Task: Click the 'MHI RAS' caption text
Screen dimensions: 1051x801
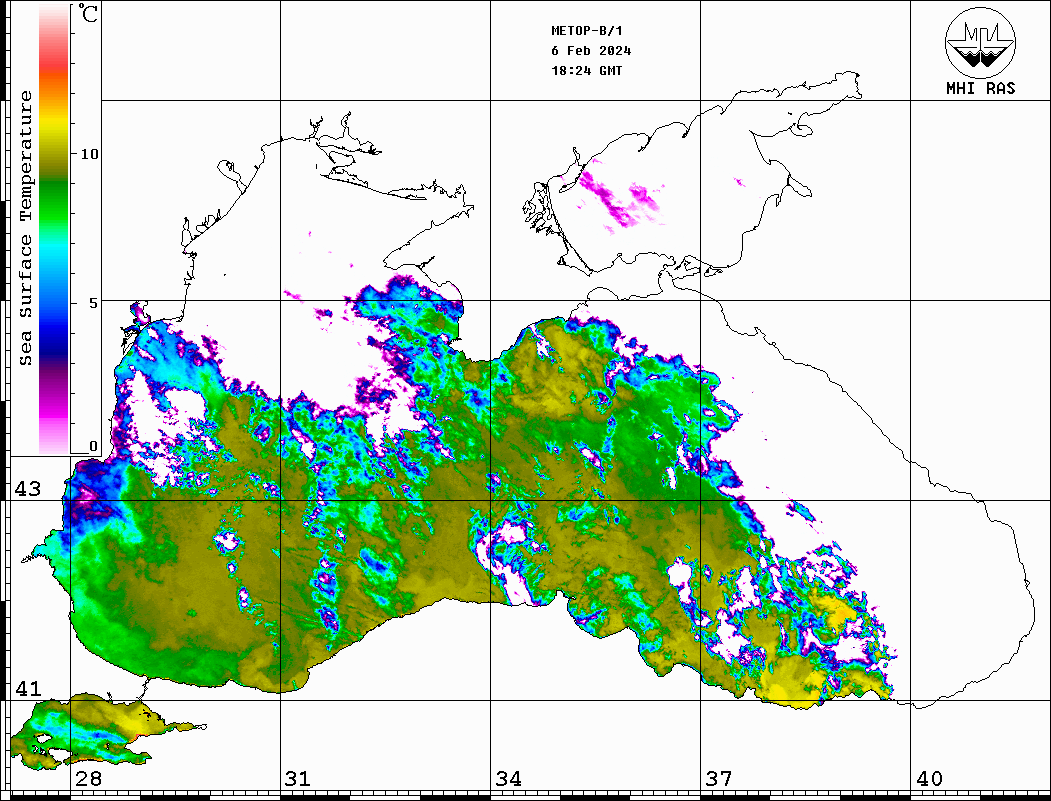Action: point(981,88)
